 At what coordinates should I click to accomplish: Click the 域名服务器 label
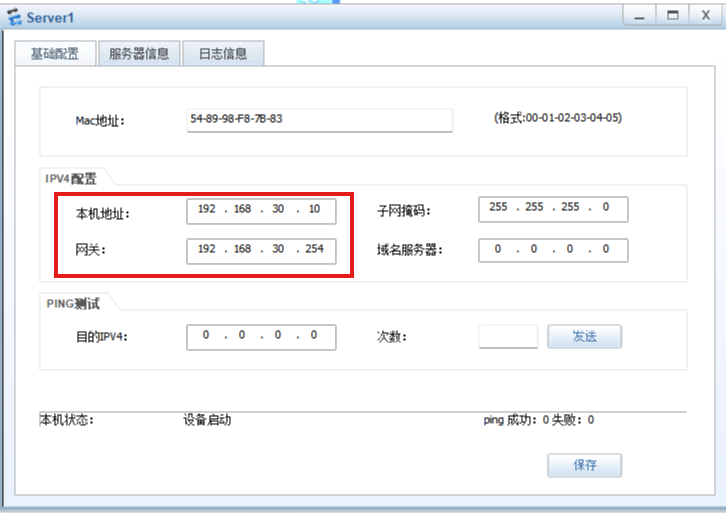(409, 250)
